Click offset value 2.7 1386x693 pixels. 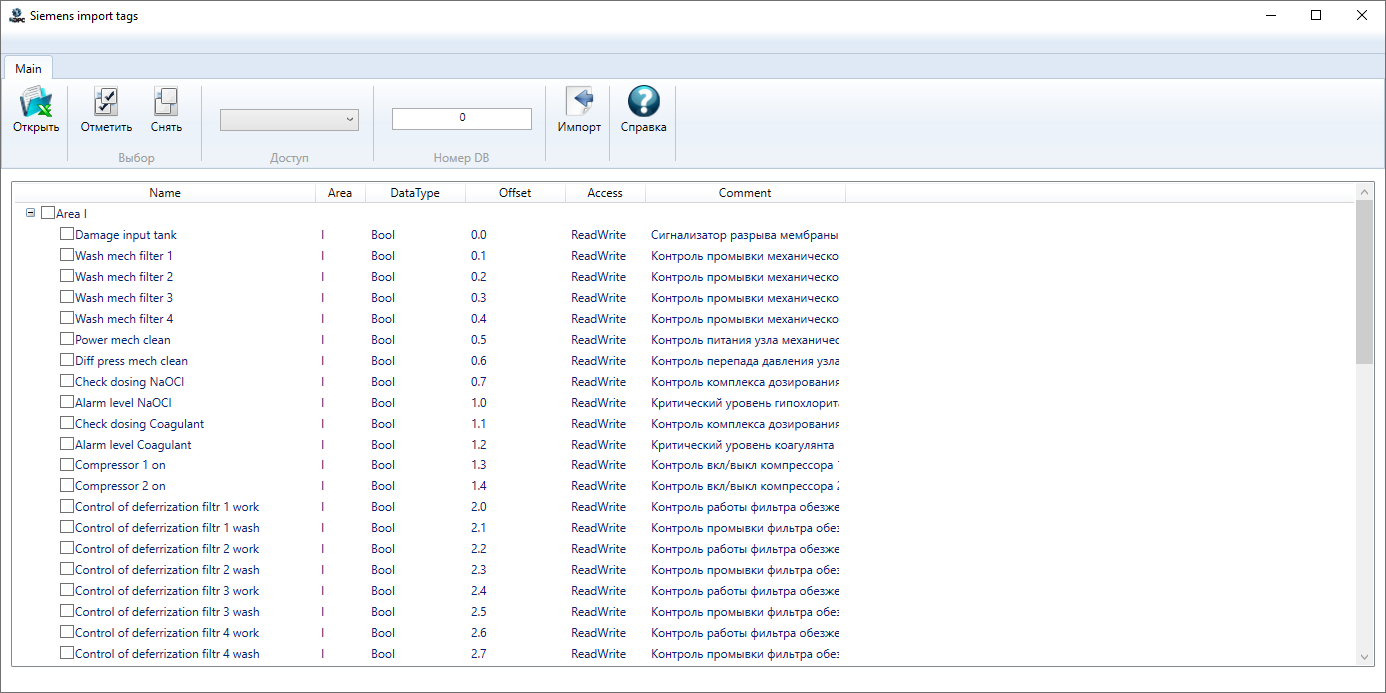(479, 654)
